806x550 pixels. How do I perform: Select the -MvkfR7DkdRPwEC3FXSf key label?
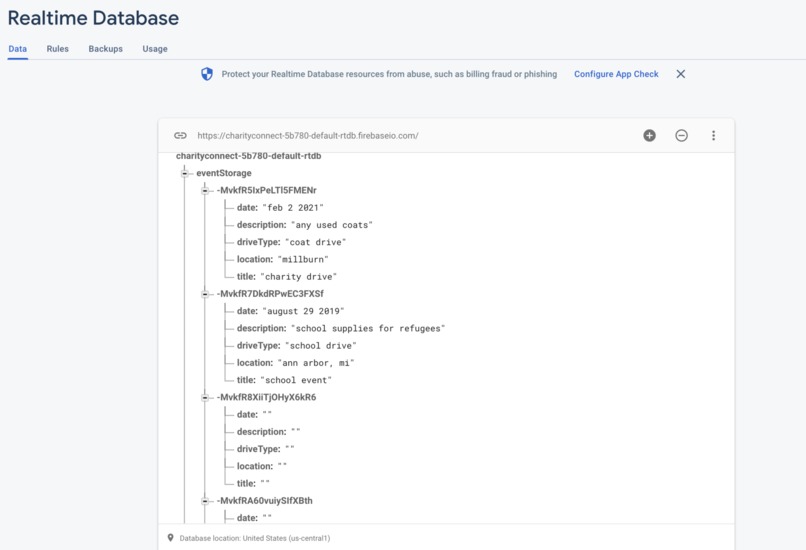(270, 294)
